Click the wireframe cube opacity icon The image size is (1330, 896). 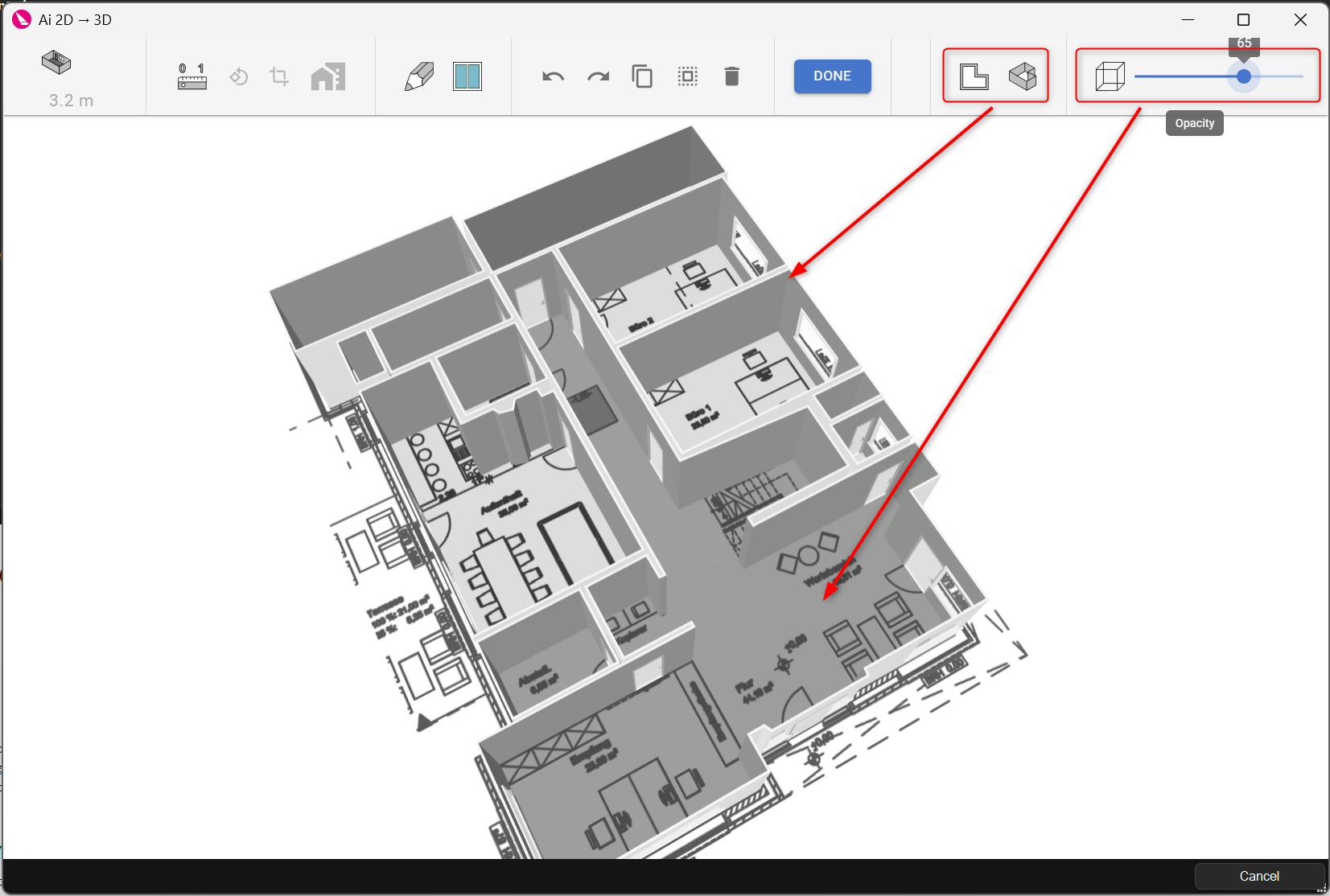click(x=1110, y=76)
